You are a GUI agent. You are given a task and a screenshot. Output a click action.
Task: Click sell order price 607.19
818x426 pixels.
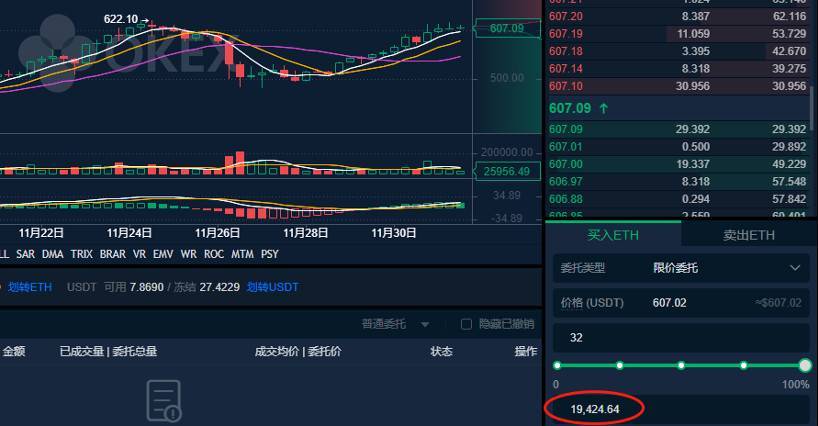point(566,34)
